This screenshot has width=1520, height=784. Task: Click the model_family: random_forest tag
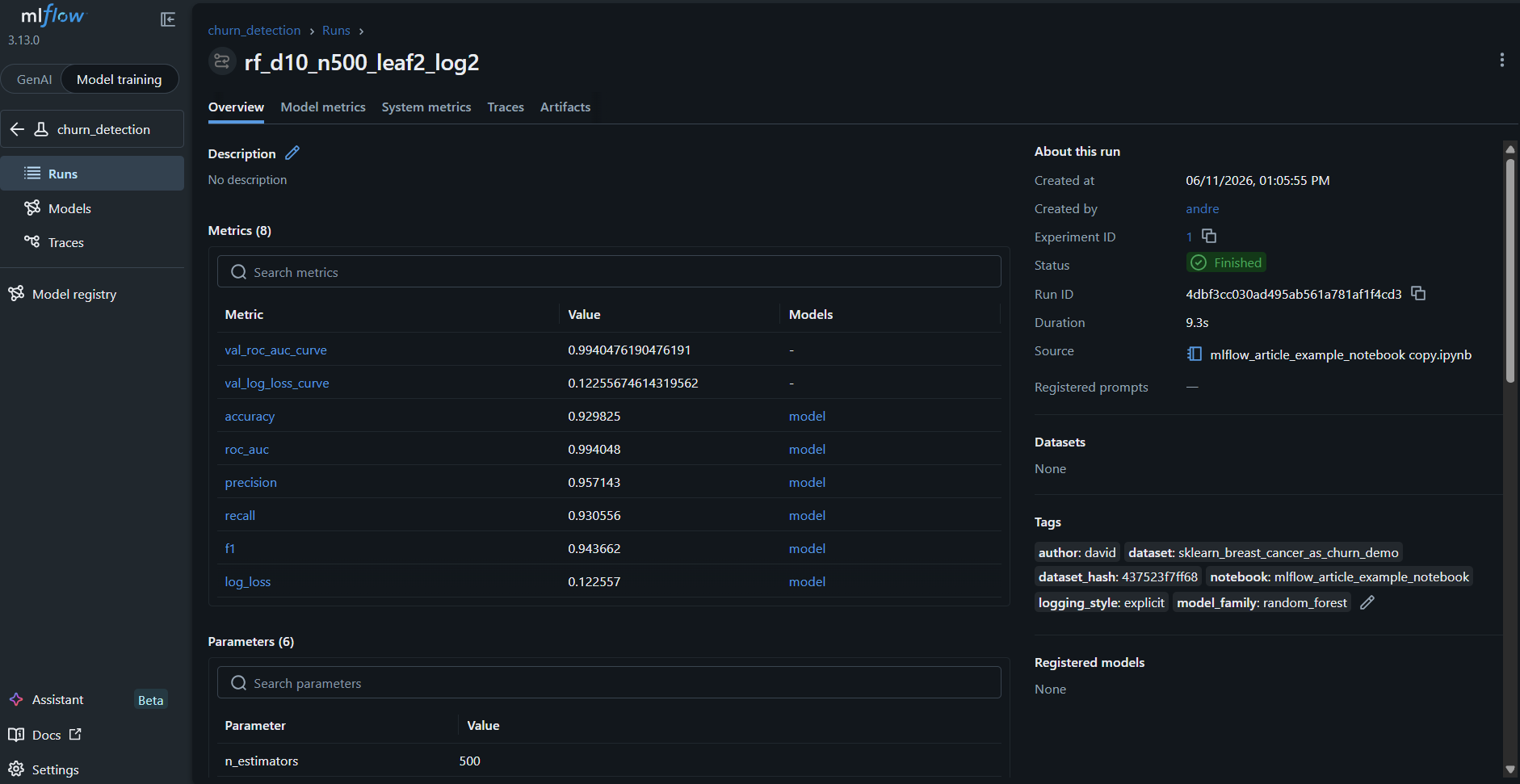[x=1262, y=602]
